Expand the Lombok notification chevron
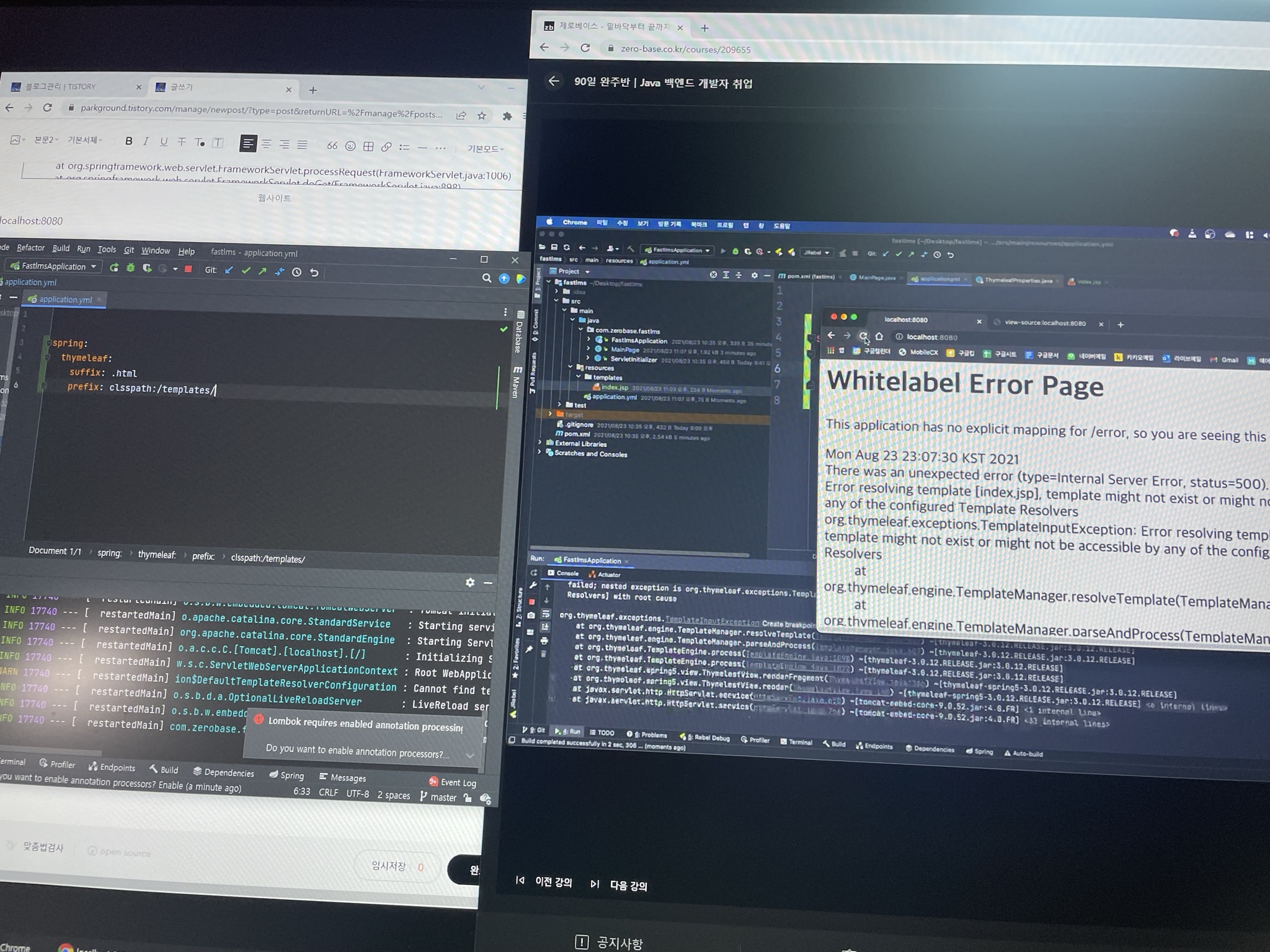This screenshot has height=952, width=1270. coord(470,755)
